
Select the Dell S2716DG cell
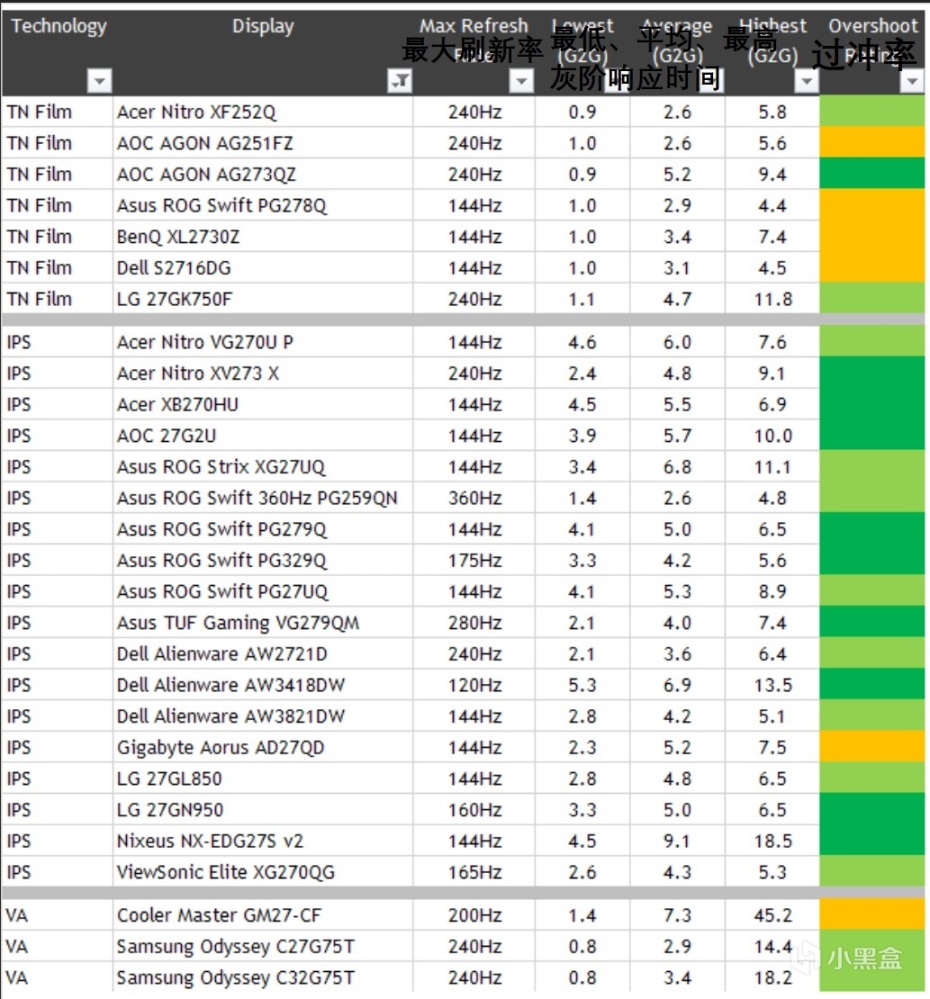(x=263, y=268)
